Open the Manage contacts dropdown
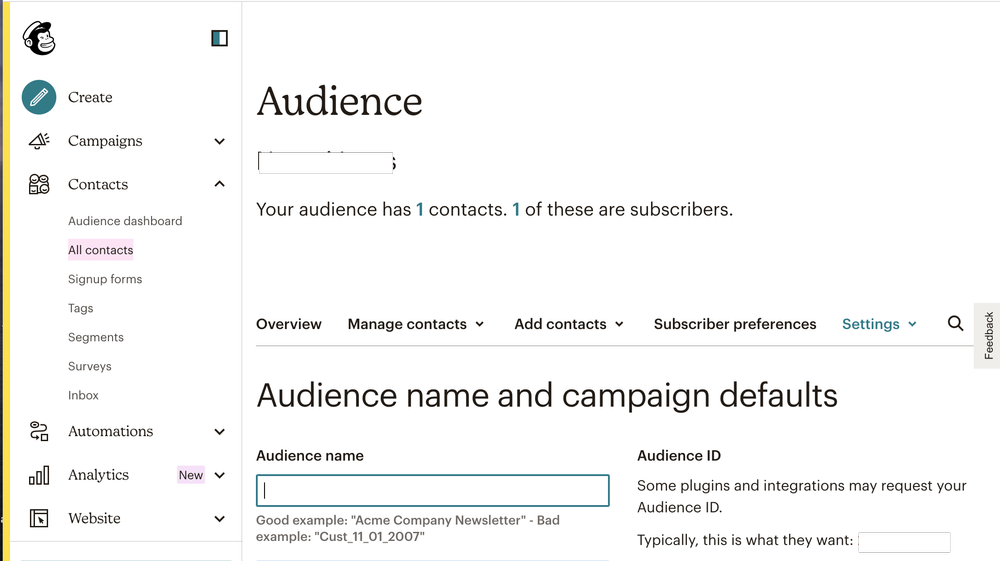1000x561 pixels. point(416,324)
